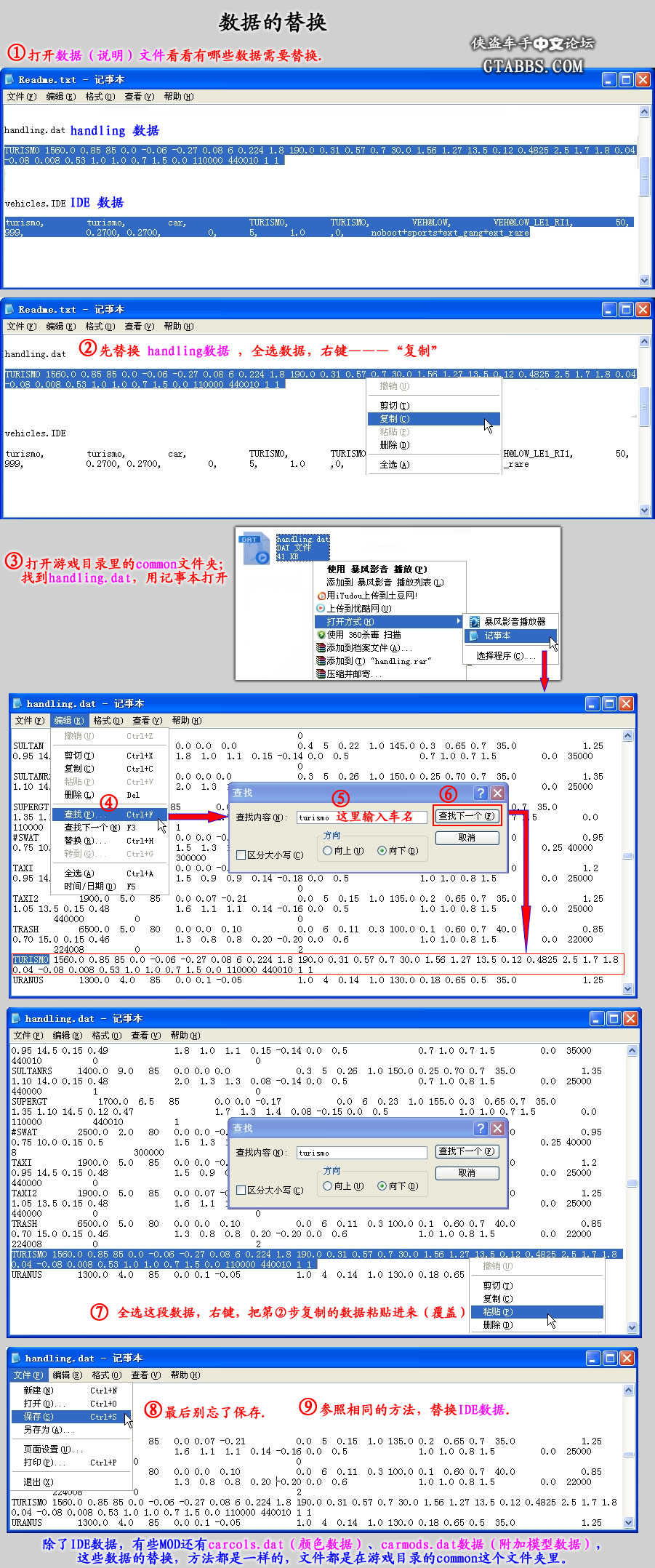This screenshot has width=655, height=1568.
Task: Click scroll-up arrow in handling.dat window showing File menu
Action: point(630,1390)
